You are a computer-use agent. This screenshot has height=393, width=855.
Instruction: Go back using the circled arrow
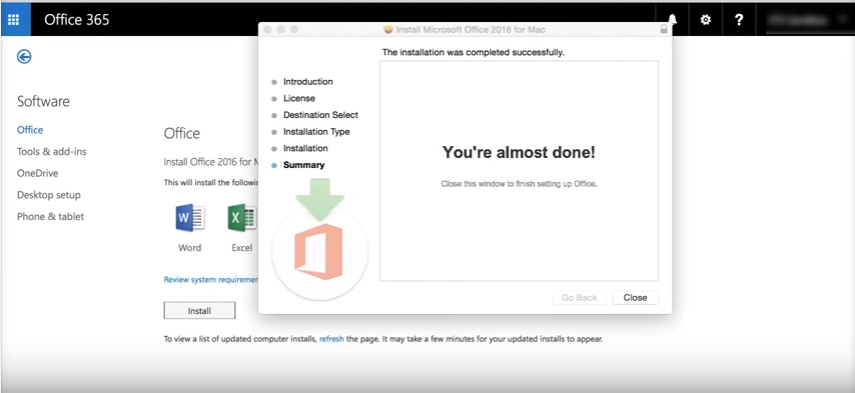(x=24, y=56)
